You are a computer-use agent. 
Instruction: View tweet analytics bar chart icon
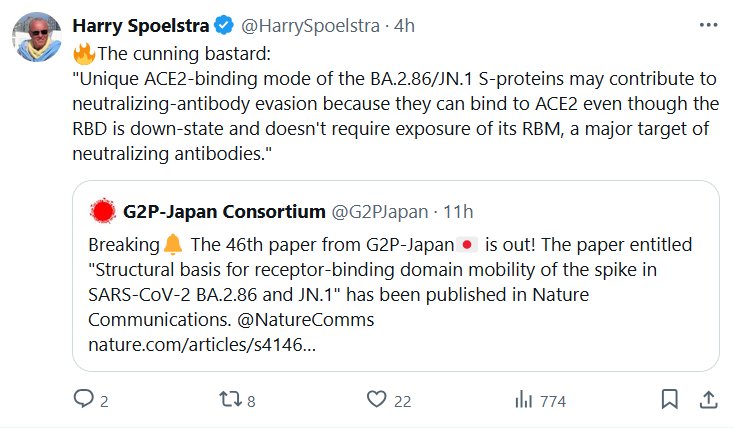pos(522,400)
